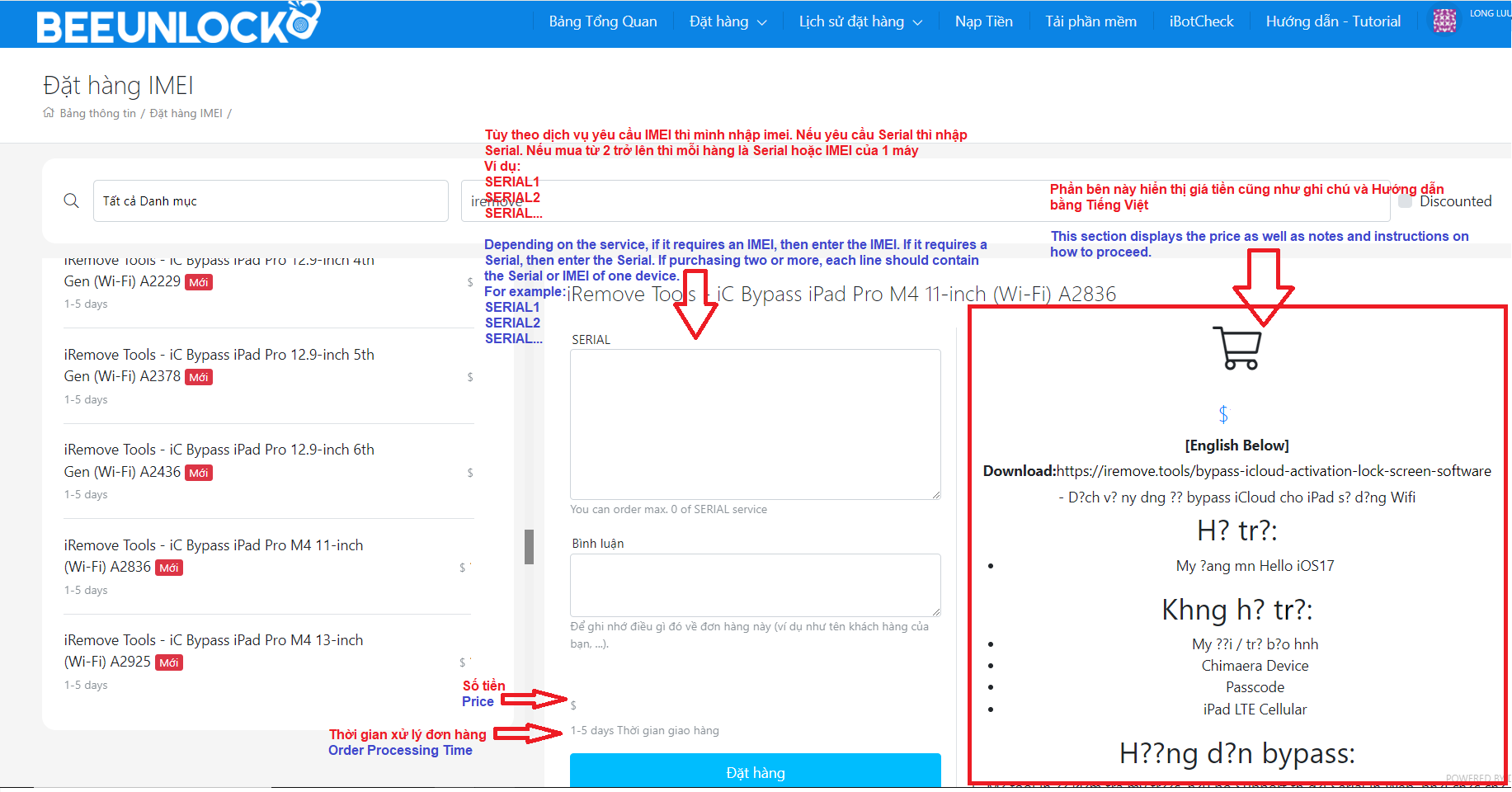Click the iPad LTE Cellular list entry

(x=1255, y=709)
